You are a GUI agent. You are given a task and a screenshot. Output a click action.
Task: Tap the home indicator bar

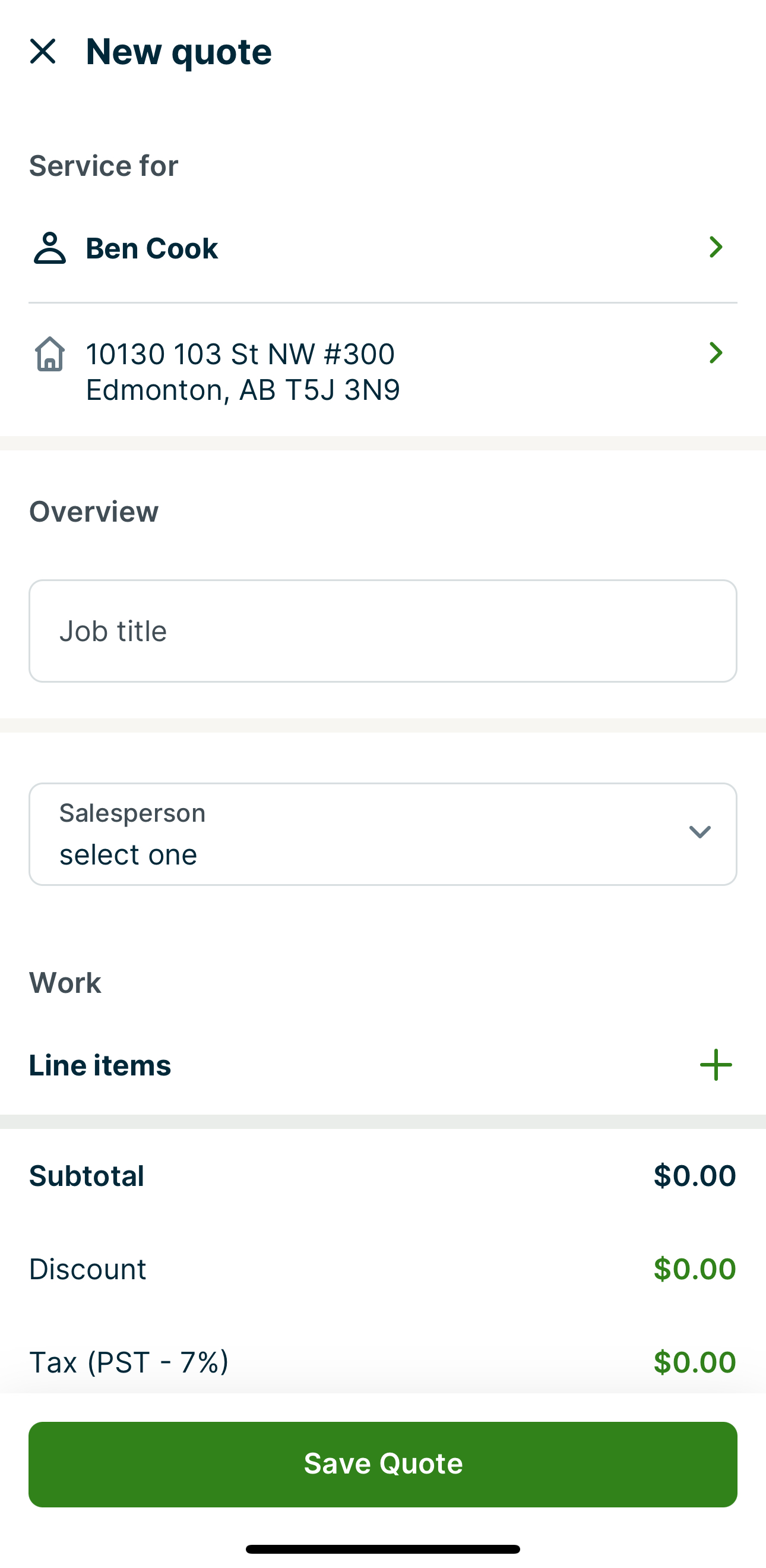(x=382, y=1548)
